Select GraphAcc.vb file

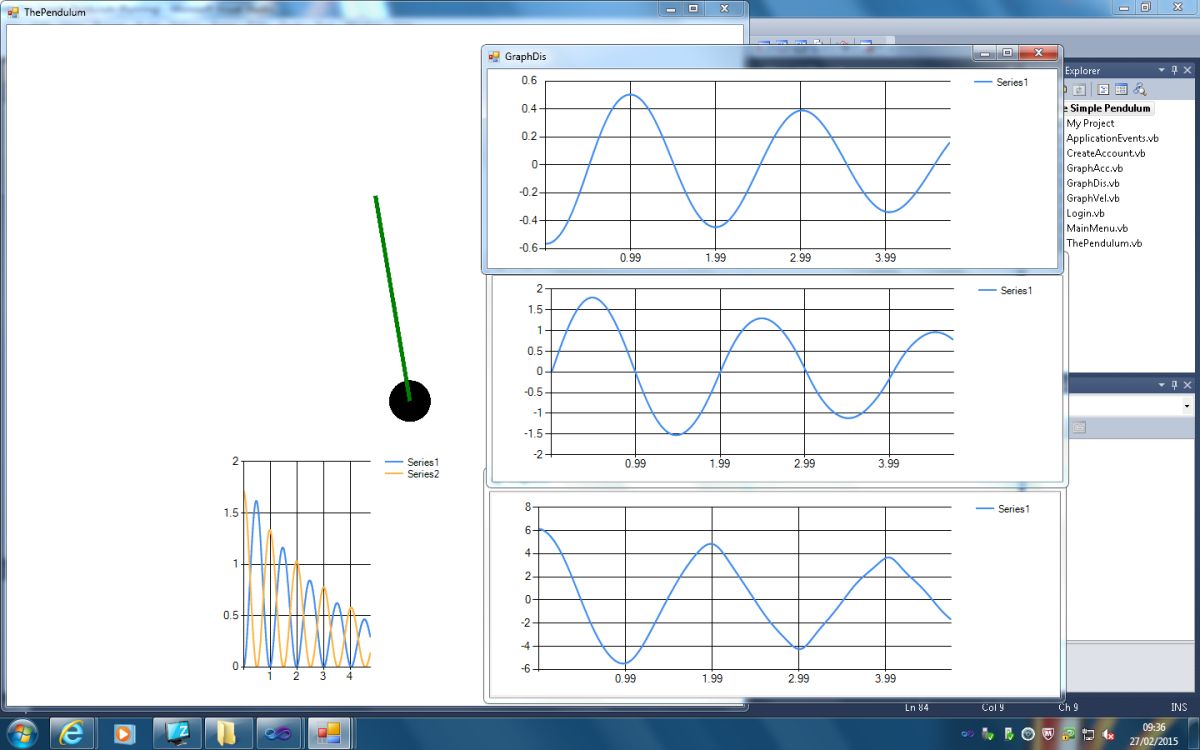pos(1095,168)
